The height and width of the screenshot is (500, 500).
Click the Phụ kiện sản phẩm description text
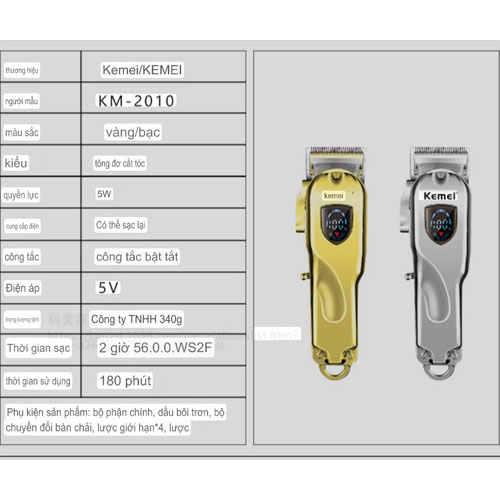click(115, 420)
